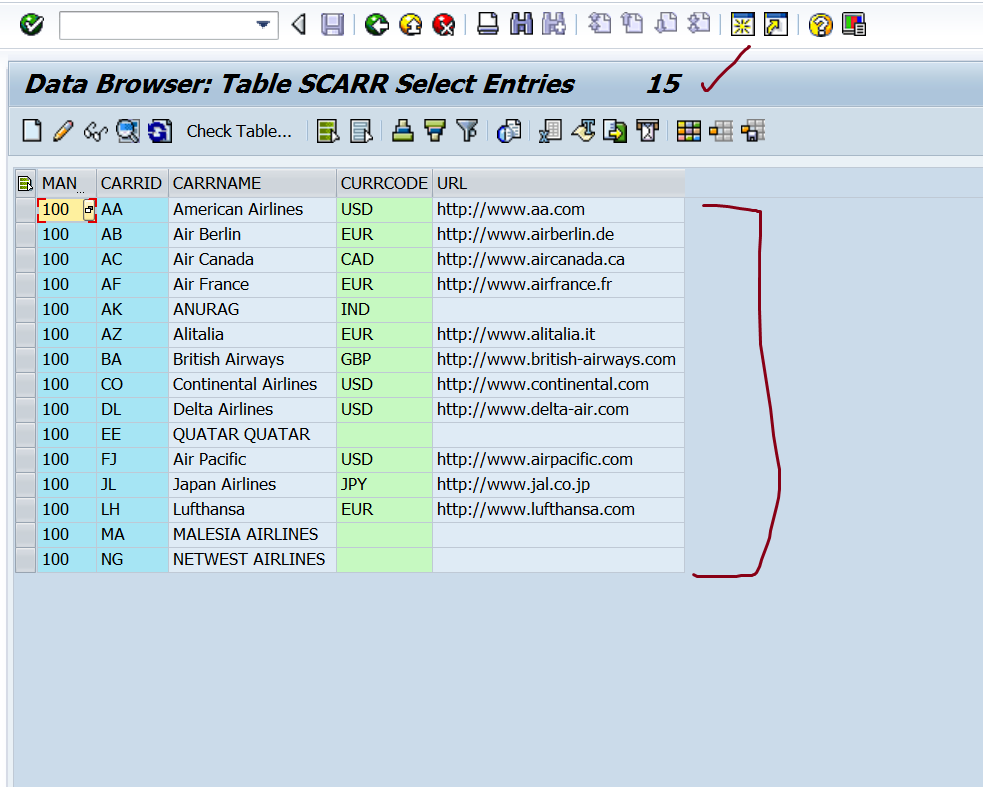Image resolution: width=983 pixels, height=787 pixels.
Task: Select the Air Berlin row selector
Action: (26, 235)
